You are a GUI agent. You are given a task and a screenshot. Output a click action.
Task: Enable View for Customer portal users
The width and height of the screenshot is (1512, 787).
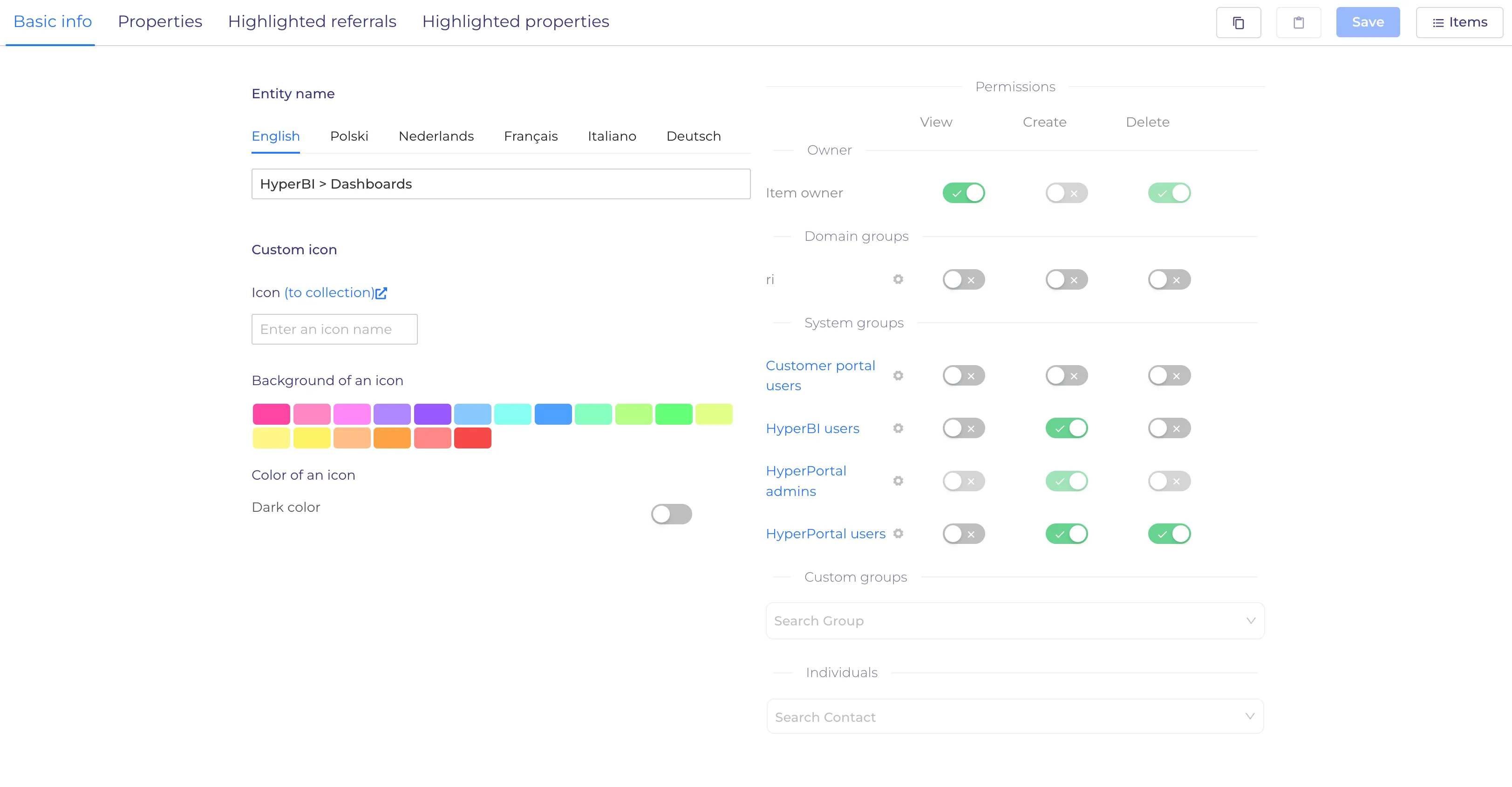964,376
